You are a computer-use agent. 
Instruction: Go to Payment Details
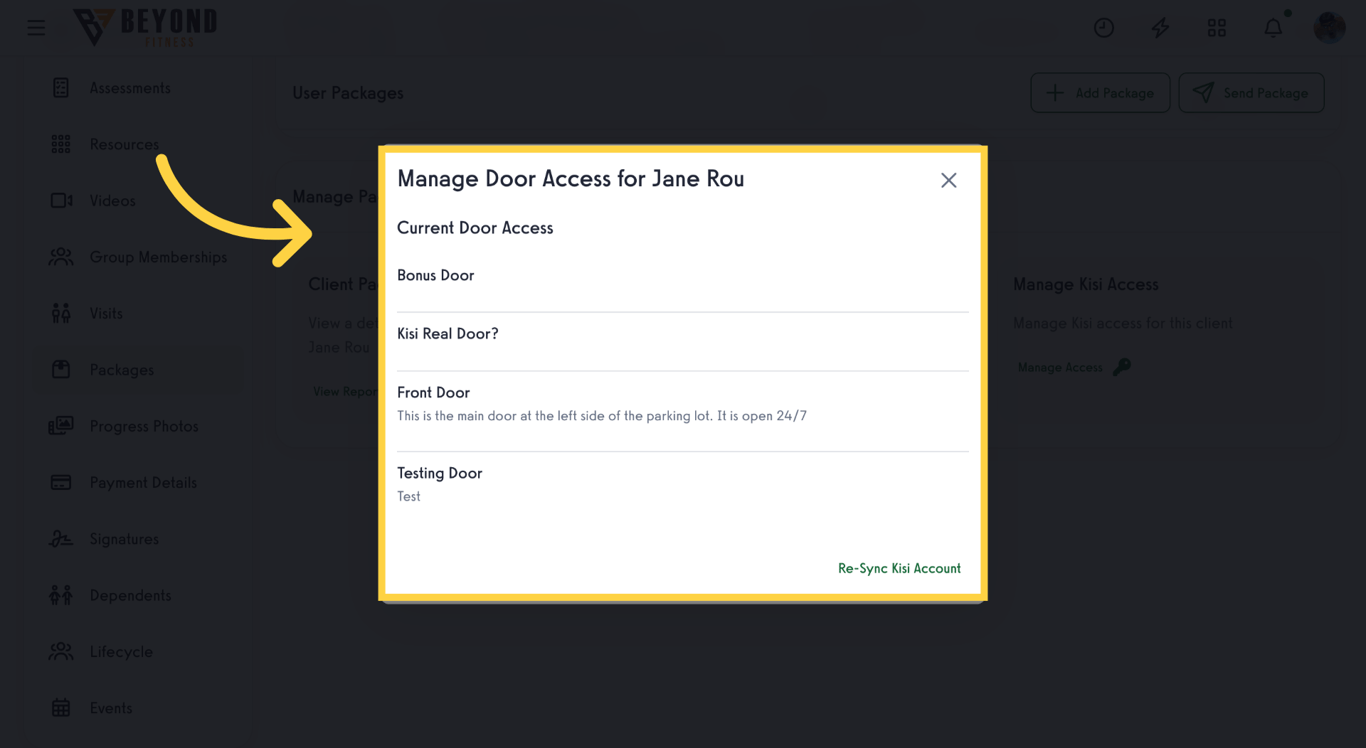pyautogui.click(x=143, y=482)
